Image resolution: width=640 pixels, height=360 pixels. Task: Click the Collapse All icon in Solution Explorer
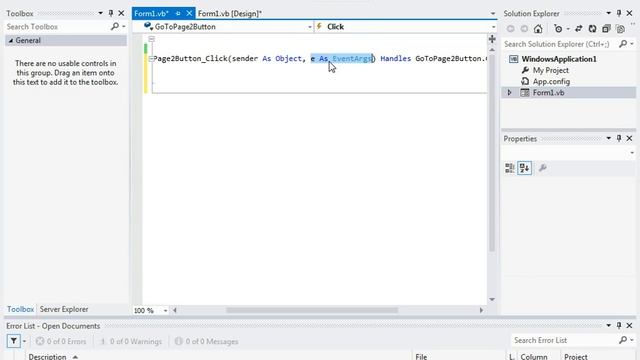(606, 29)
